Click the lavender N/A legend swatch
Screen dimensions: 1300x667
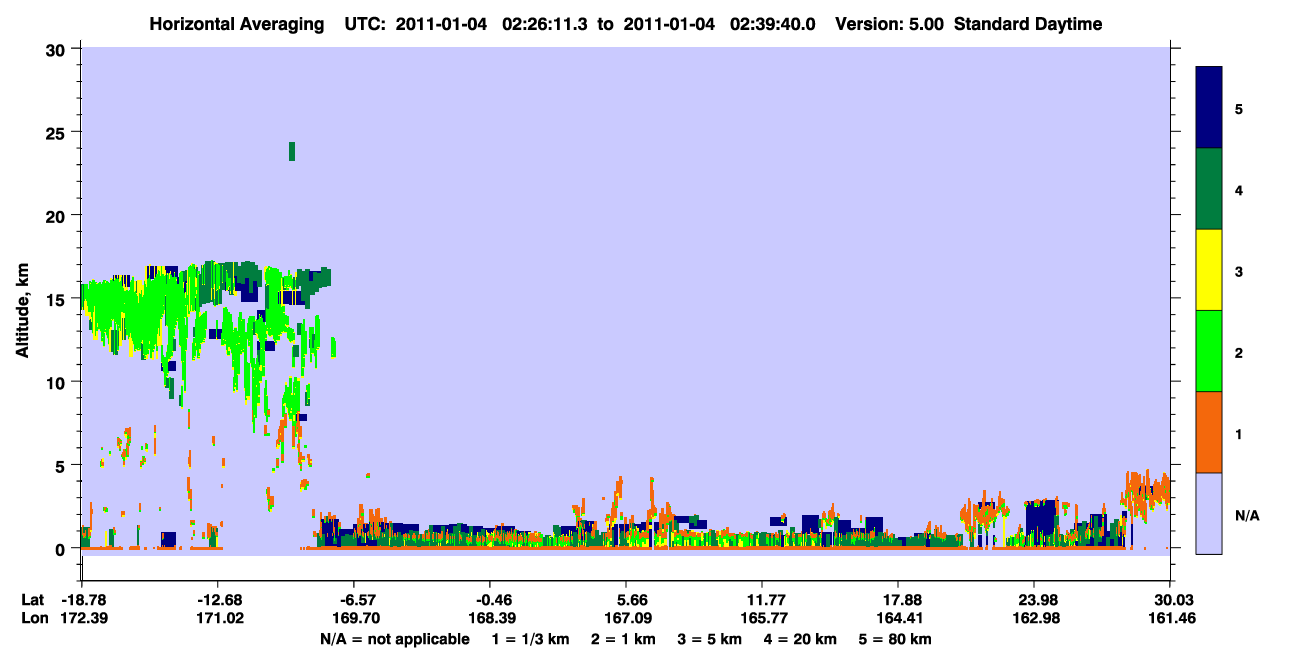(1209, 513)
